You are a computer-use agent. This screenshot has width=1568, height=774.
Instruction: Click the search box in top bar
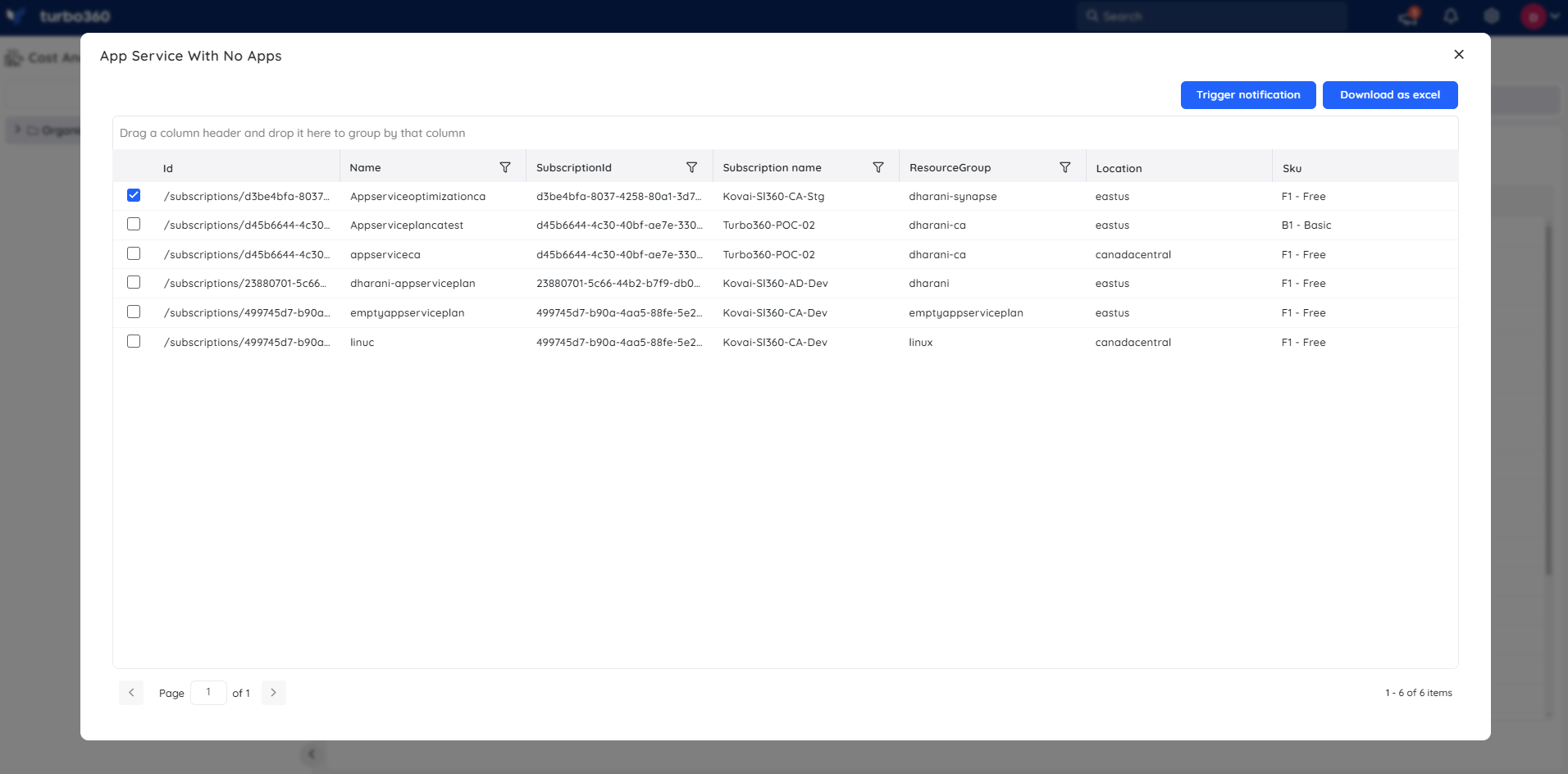pyautogui.click(x=1212, y=16)
